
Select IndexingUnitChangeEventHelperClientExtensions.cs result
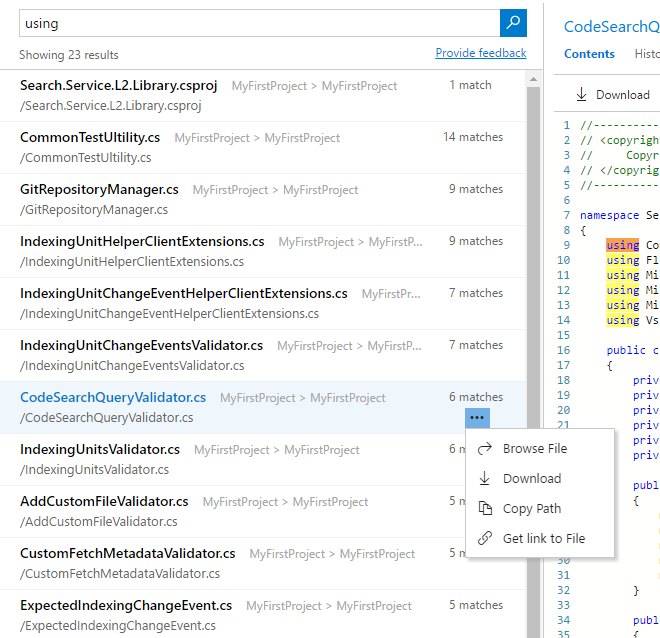263,303
